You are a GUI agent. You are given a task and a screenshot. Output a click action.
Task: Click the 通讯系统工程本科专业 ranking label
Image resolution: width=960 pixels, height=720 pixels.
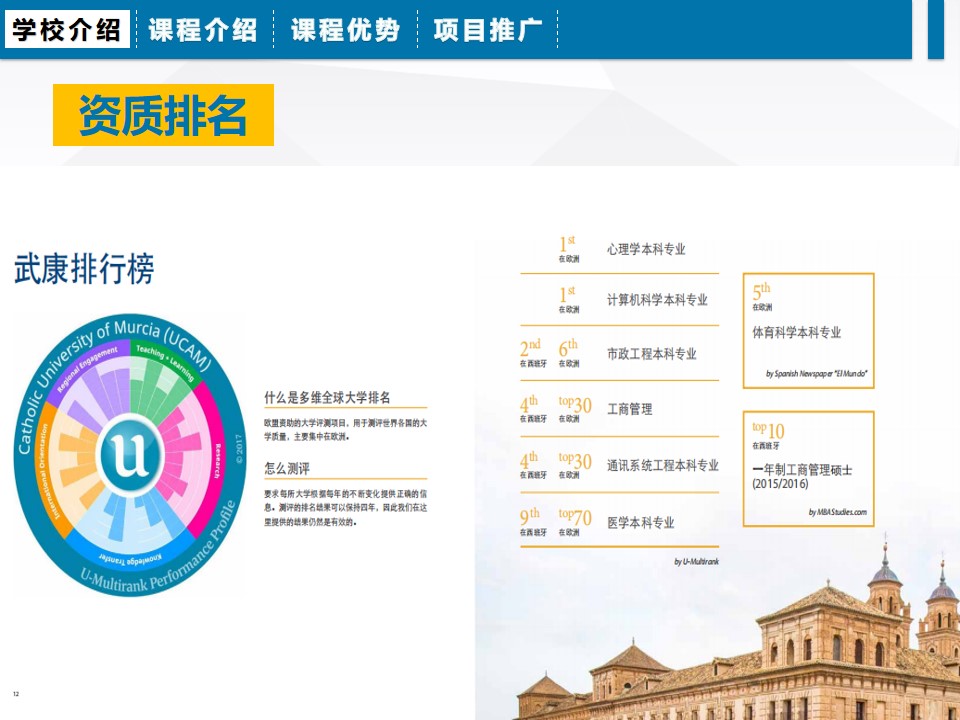(662, 465)
